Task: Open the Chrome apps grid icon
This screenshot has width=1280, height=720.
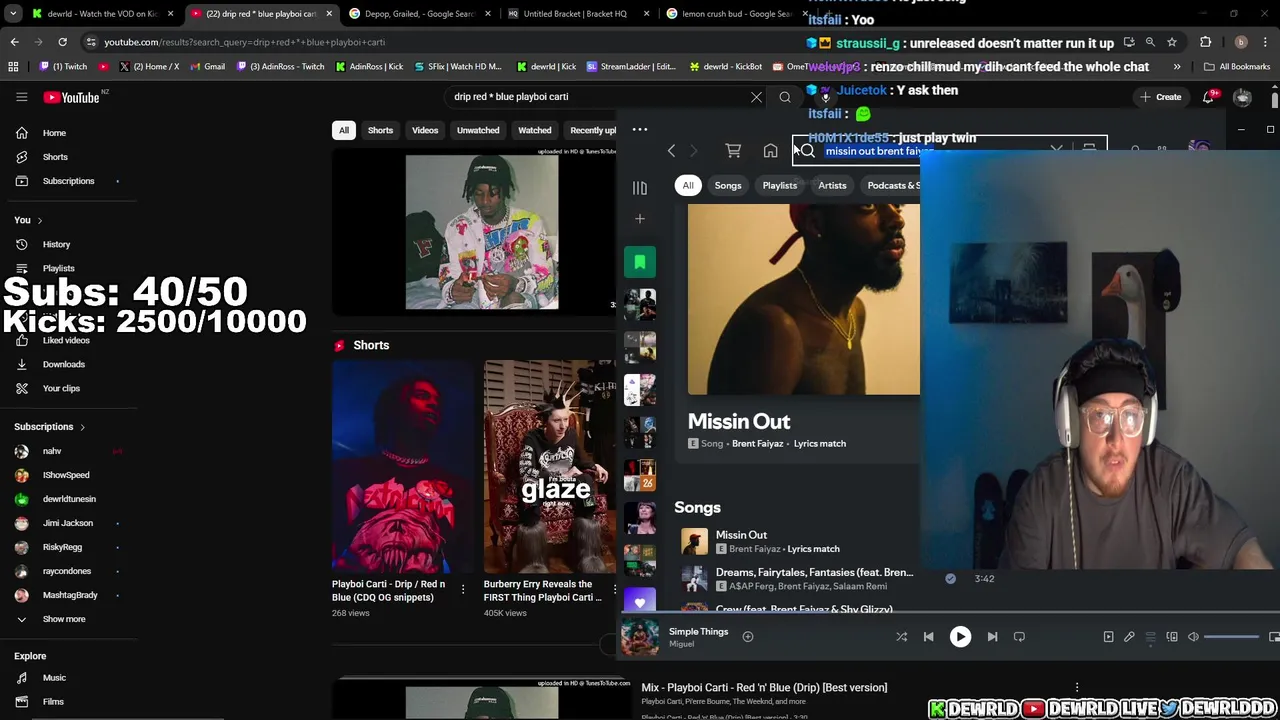Action: pos(13,67)
